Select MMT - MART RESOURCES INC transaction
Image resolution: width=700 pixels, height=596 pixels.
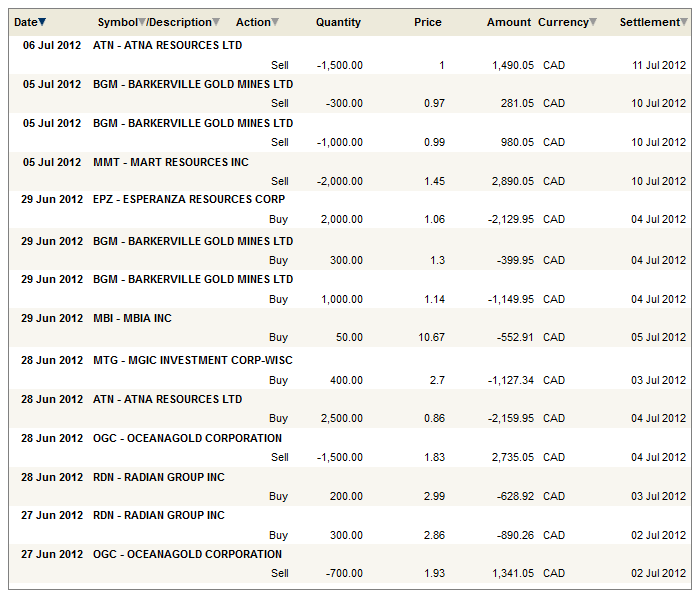pyautogui.click(x=170, y=162)
